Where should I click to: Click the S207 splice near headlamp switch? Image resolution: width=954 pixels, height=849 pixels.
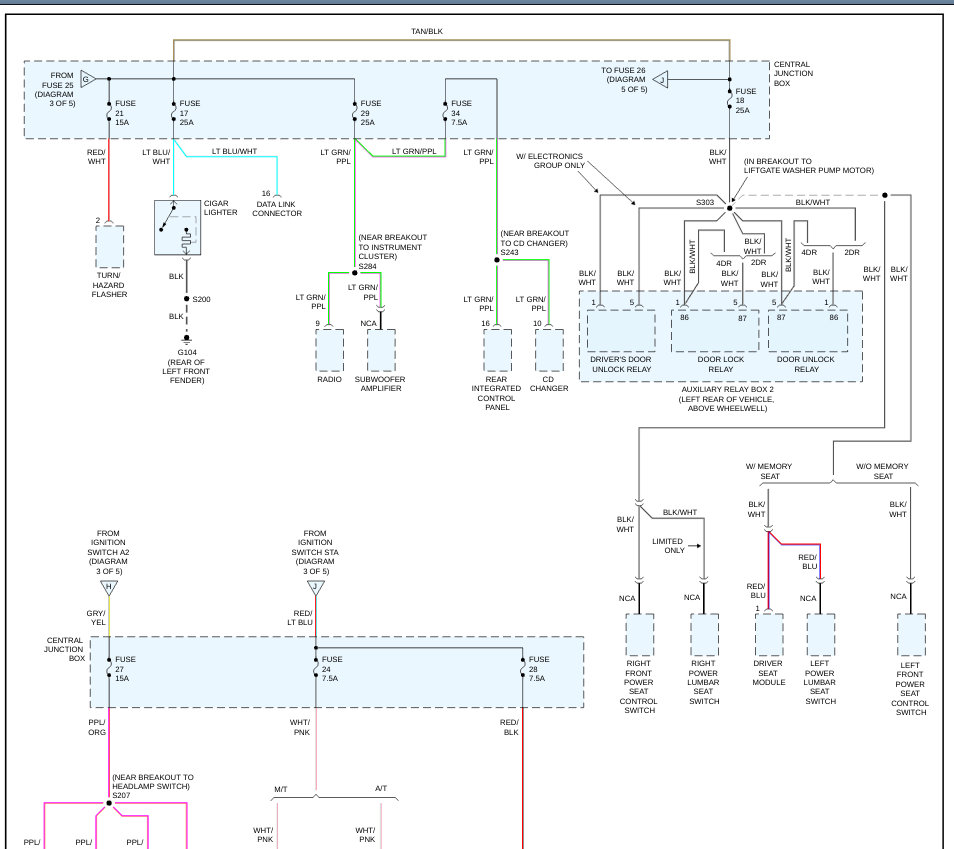point(109,803)
